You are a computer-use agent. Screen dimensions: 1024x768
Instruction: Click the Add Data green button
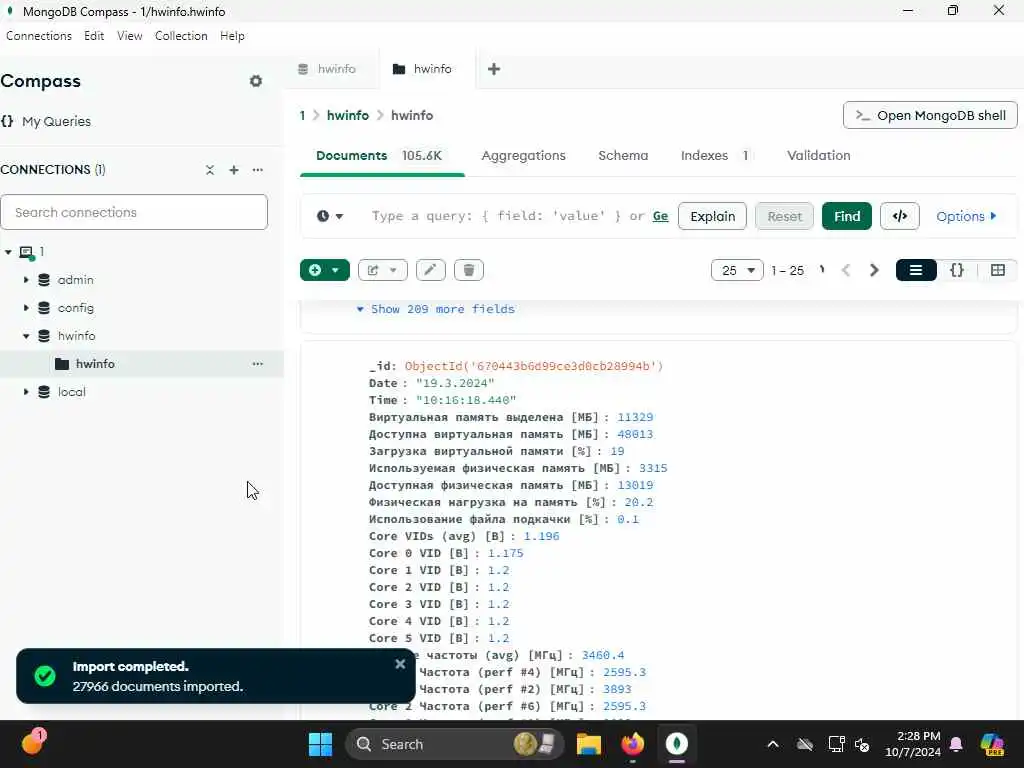click(x=325, y=270)
